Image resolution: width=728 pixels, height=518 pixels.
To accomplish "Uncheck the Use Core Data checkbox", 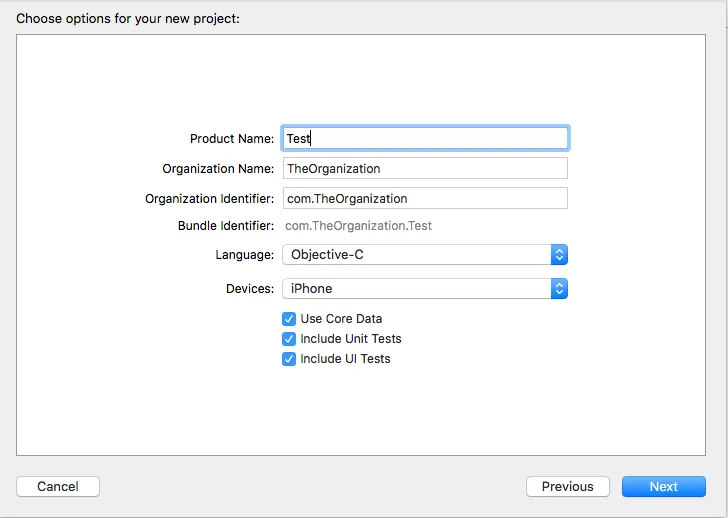I will pyautogui.click(x=289, y=319).
